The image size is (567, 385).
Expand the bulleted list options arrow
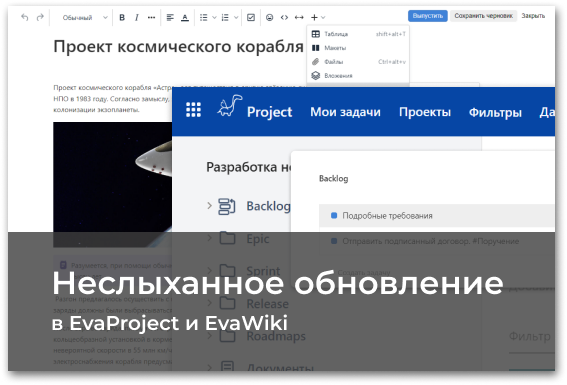coord(214,17)
